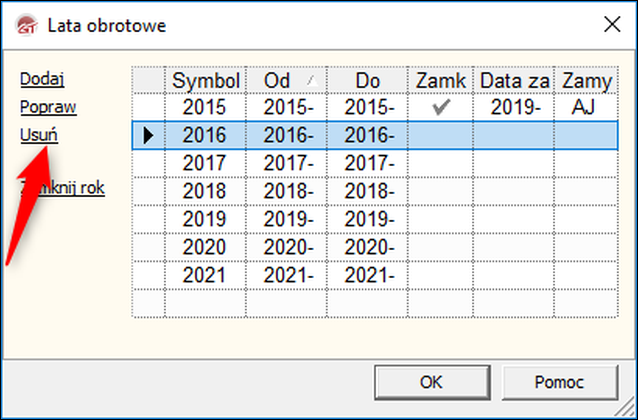This screenshot has width=638, height=420.
Task: Sort by the Od column header
Action: pos(285,79)
